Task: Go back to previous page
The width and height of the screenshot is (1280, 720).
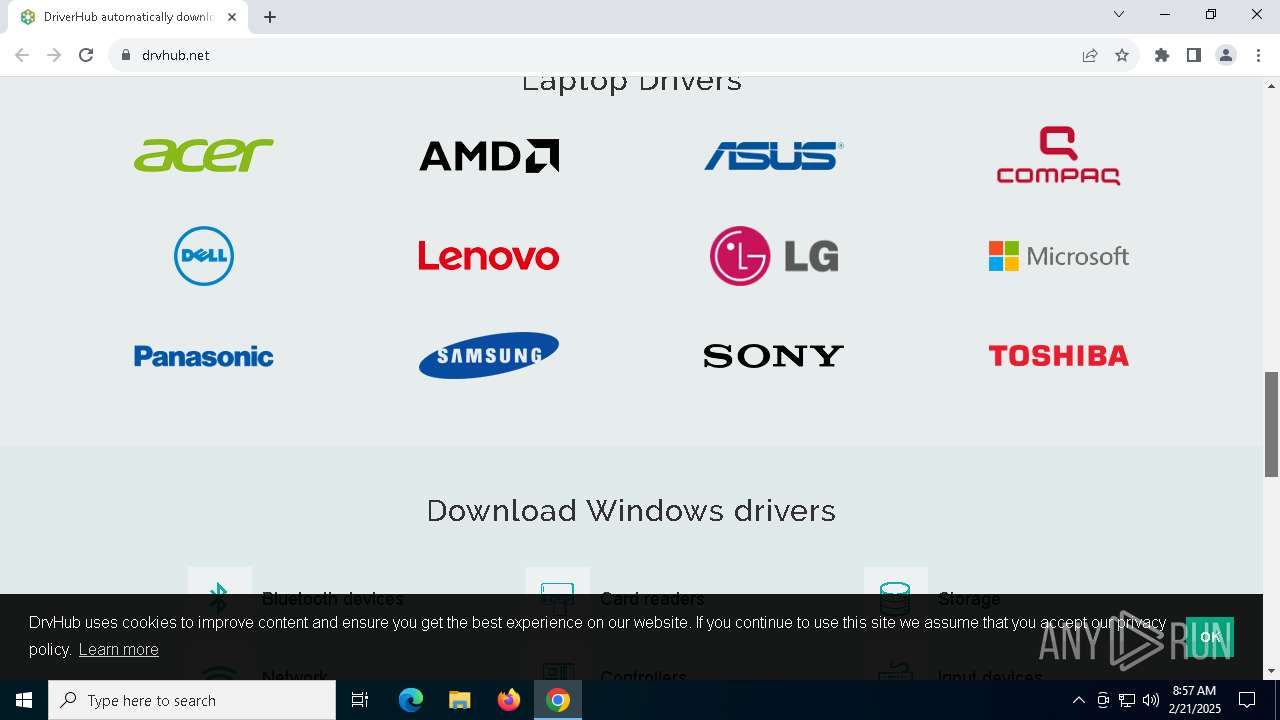Action: tap(22, 55)
